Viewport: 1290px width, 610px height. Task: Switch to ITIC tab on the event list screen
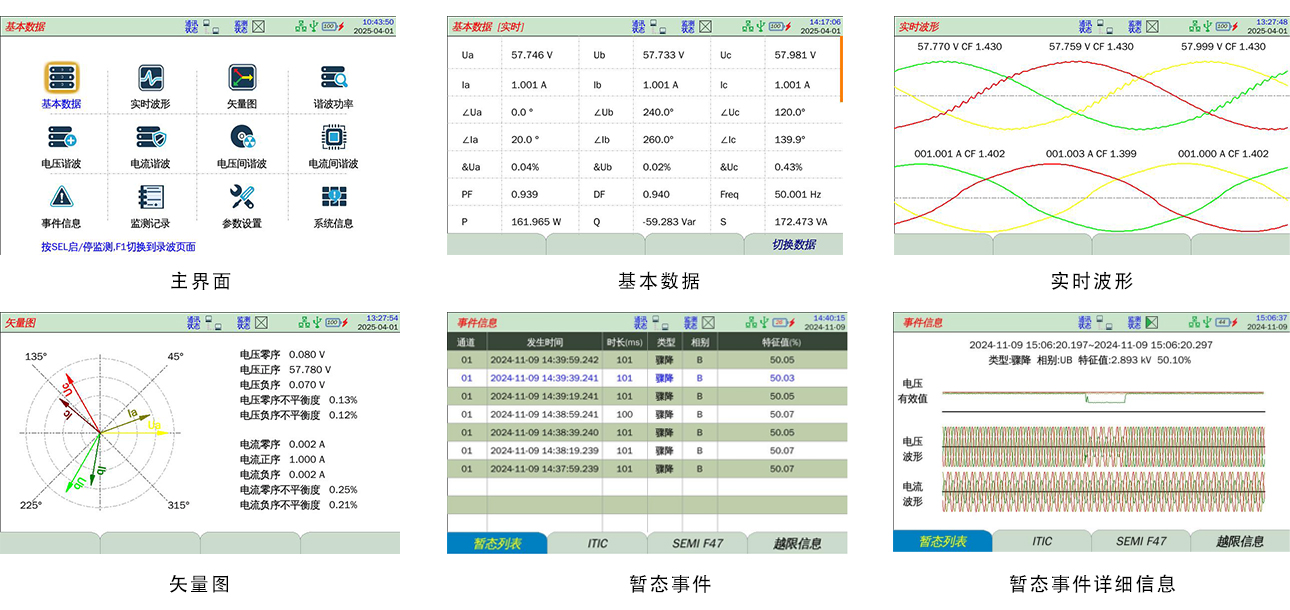coord(597,543)
